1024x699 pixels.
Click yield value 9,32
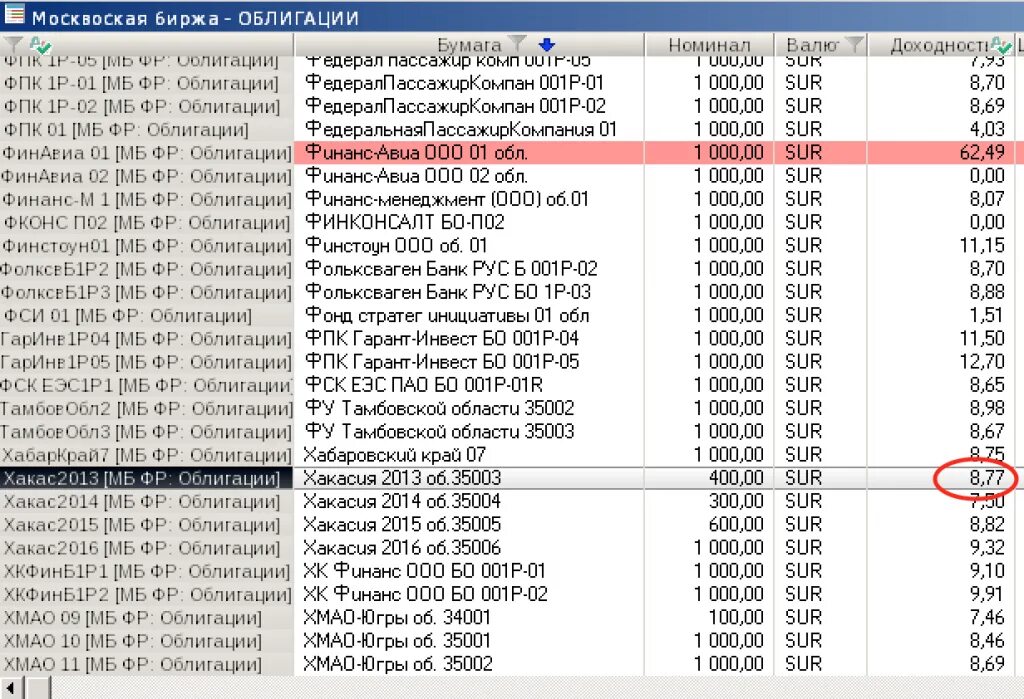(987, 548)
